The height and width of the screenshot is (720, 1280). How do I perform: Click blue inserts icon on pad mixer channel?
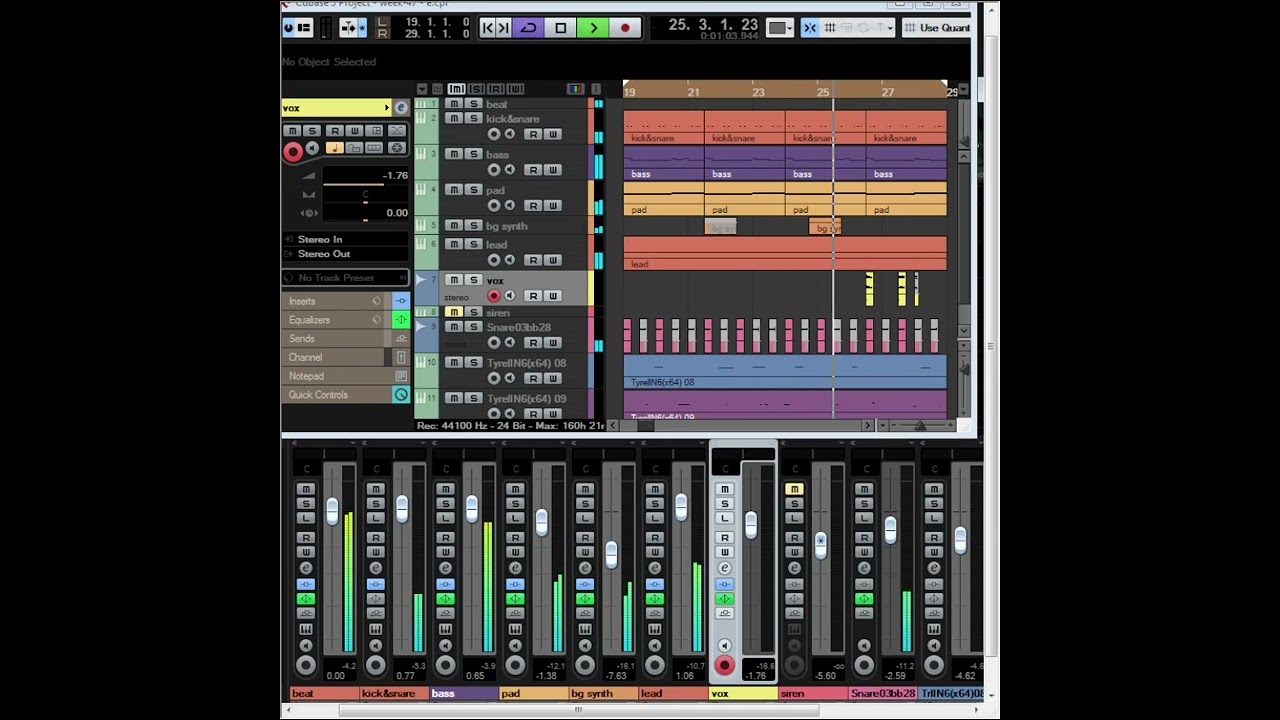click(x=515, y=584)
